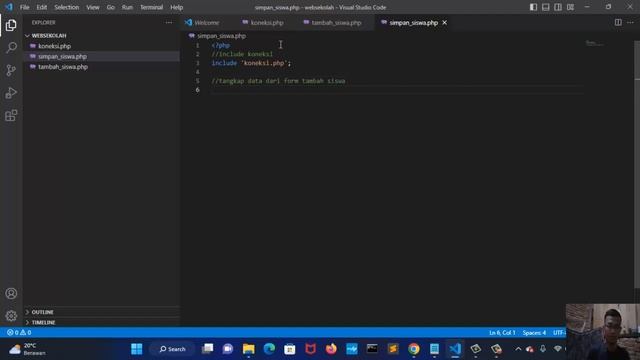Open the File menu
Image resolution: width=640 pixels, height=360 pixels.
[x=24, y=7]
